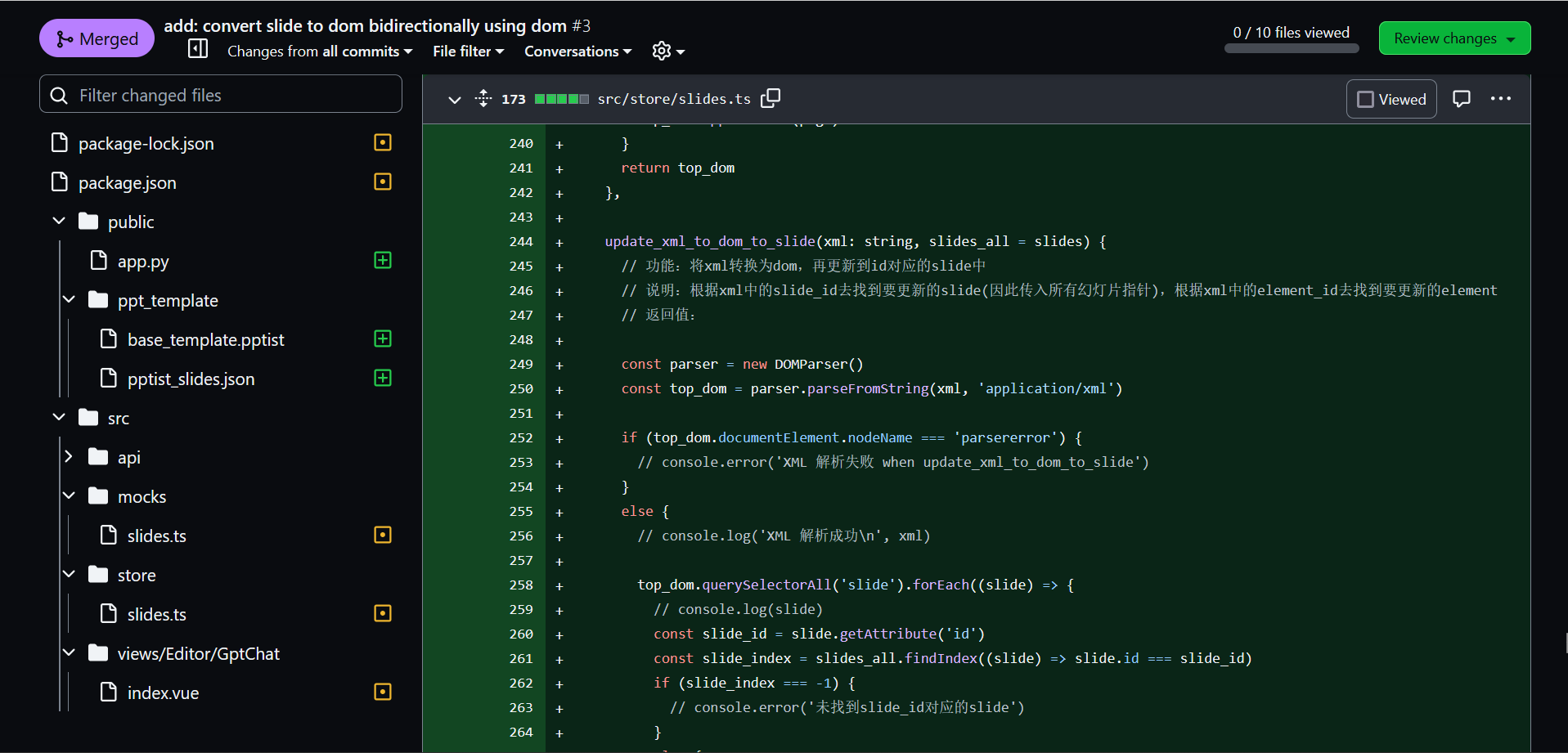This screenshot has height=753, width=1568.
Task: Click the Filter changed files search box
Action: pos(221,94)
